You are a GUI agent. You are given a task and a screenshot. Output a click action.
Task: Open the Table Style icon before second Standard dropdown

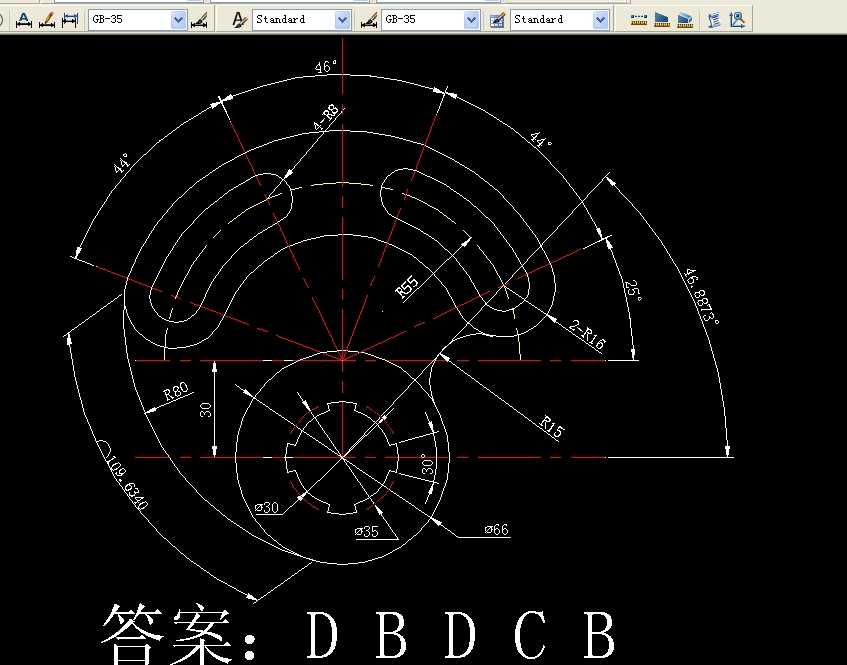pos(497,20)
